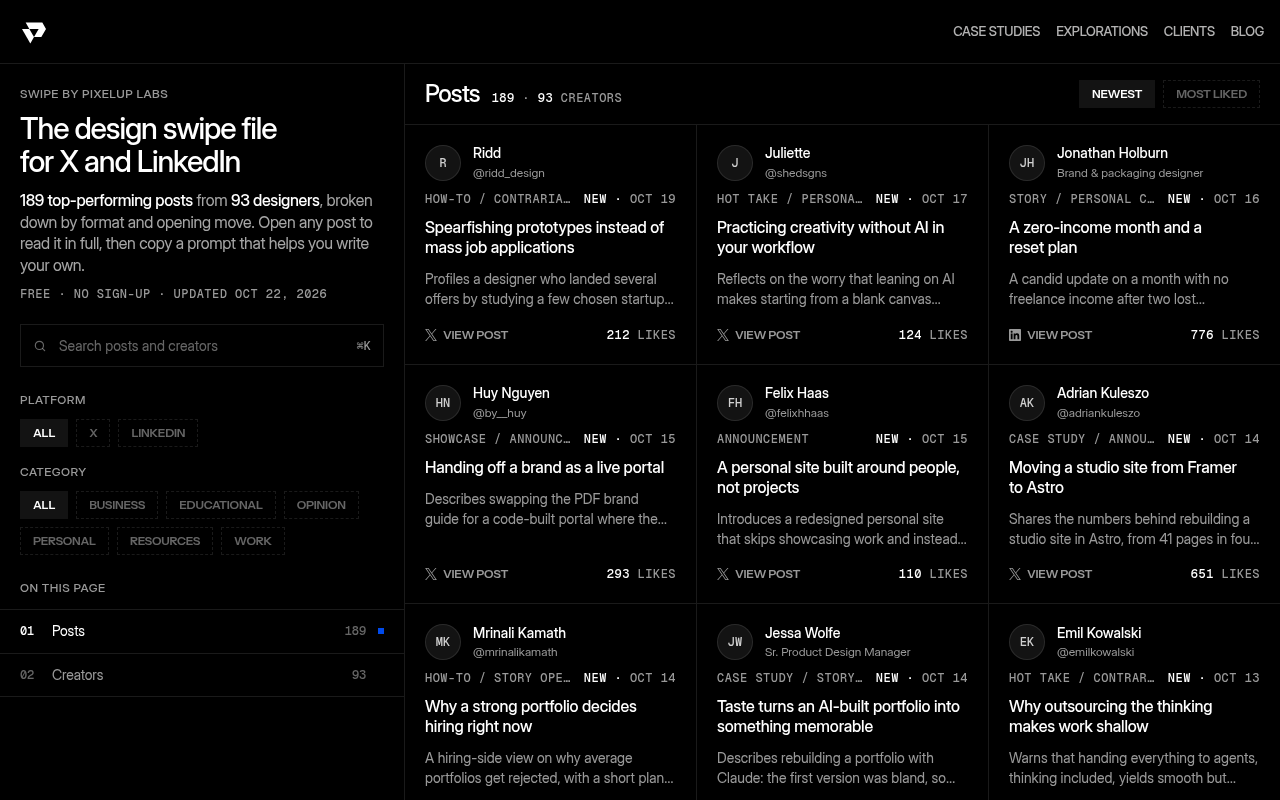Click the X icon on Juliette's post

723,335
